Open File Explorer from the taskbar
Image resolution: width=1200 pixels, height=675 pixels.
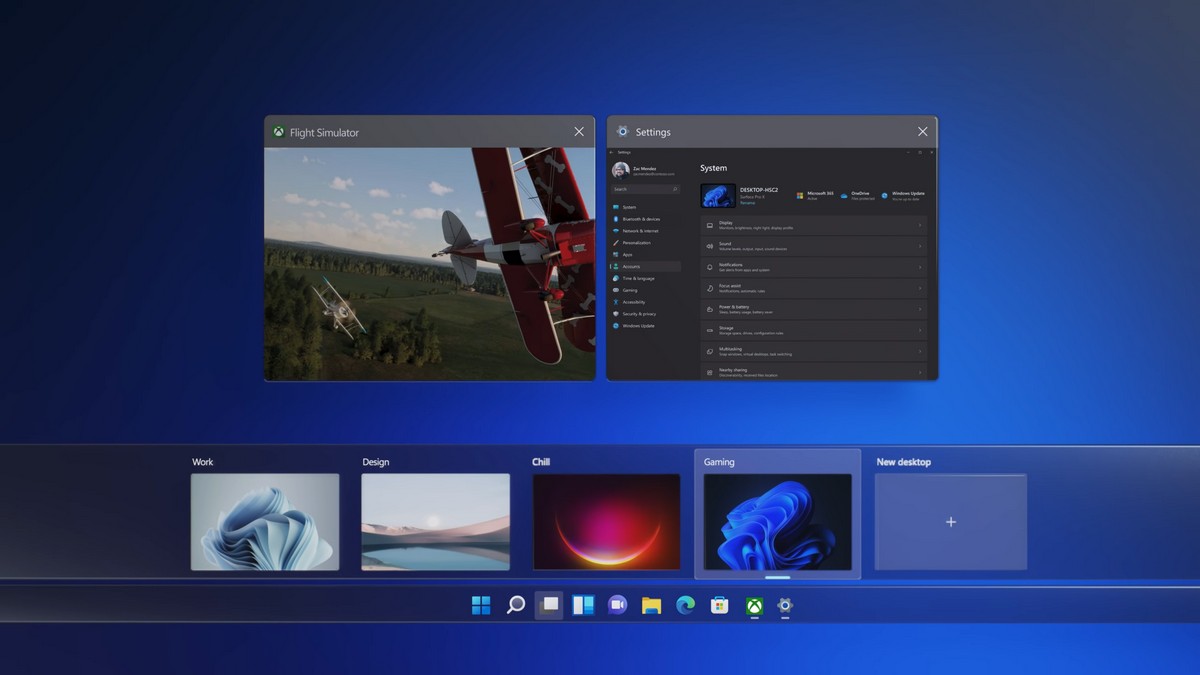click(x=651, y=605)
